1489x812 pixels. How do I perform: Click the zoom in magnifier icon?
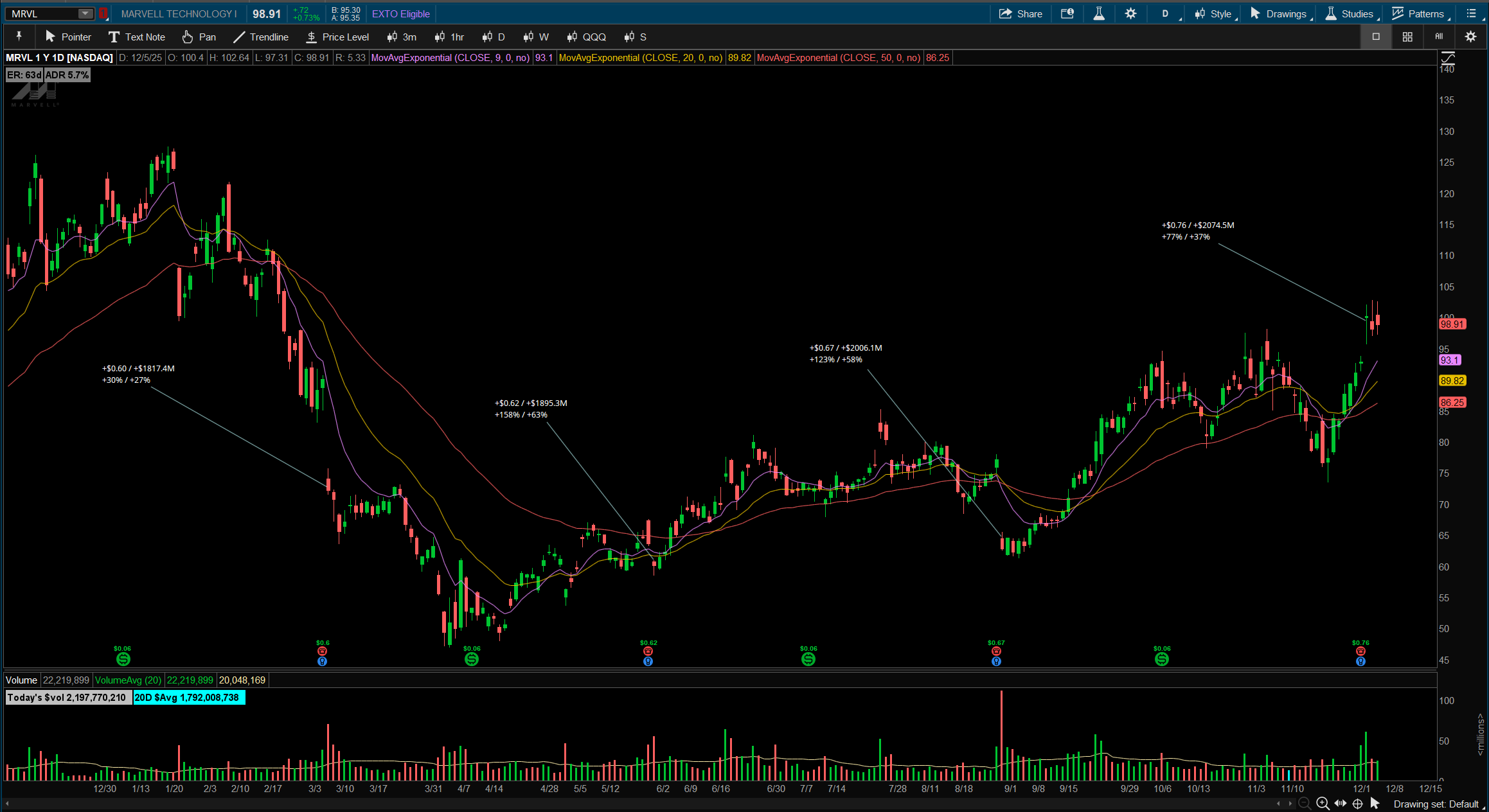(x=1323, y=804)
